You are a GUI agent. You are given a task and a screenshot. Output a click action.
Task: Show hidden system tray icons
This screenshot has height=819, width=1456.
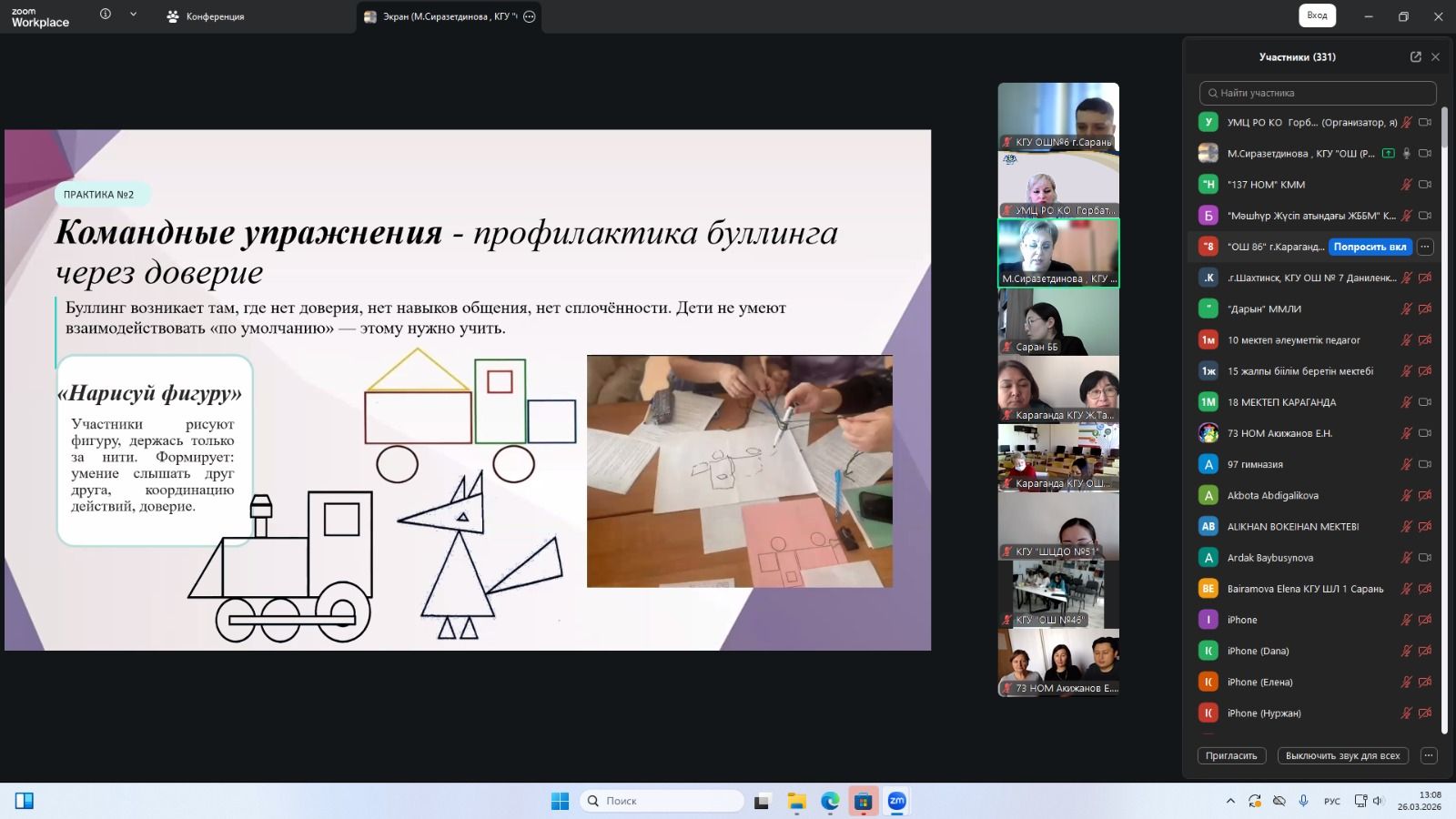1230,801
